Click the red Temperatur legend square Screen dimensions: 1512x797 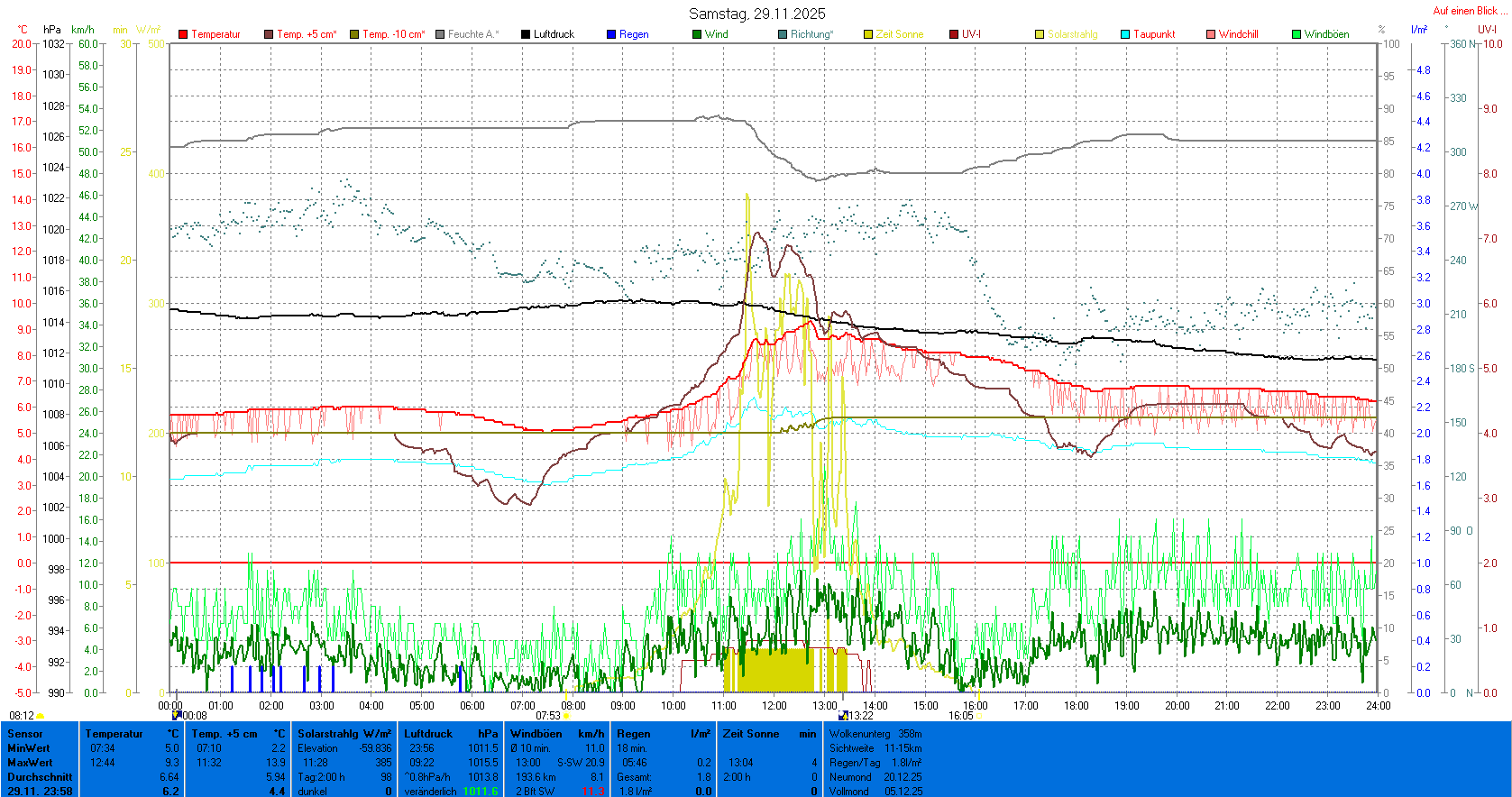(183, 34)
